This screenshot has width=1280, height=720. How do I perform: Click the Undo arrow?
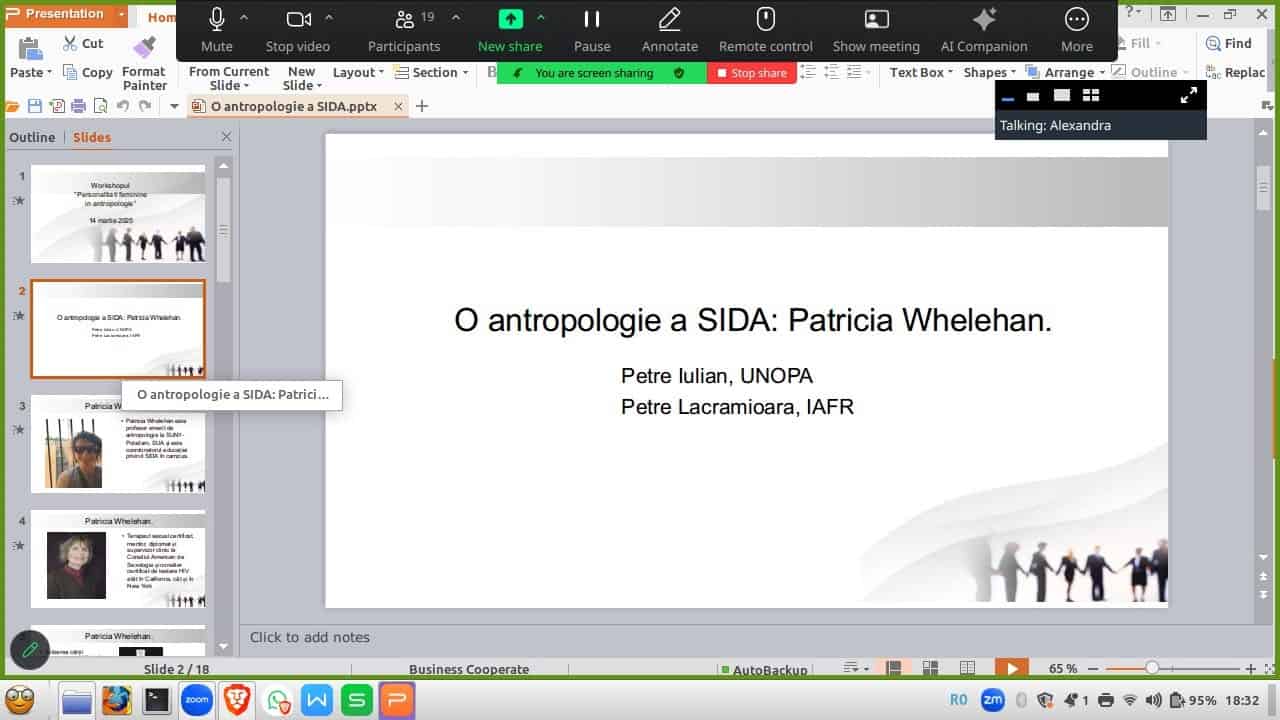[123, 106]
